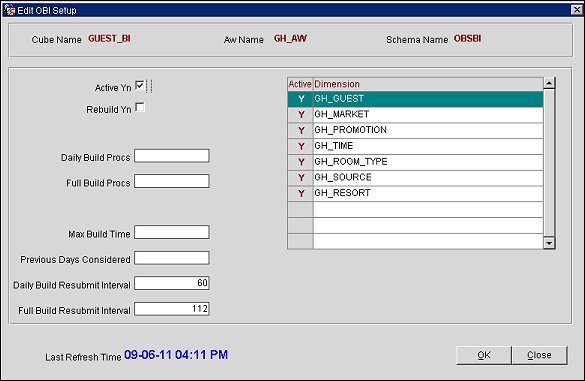585x381 pixels.
Task: Click the Full Build Procs field
Action: [x=172, y=181]
